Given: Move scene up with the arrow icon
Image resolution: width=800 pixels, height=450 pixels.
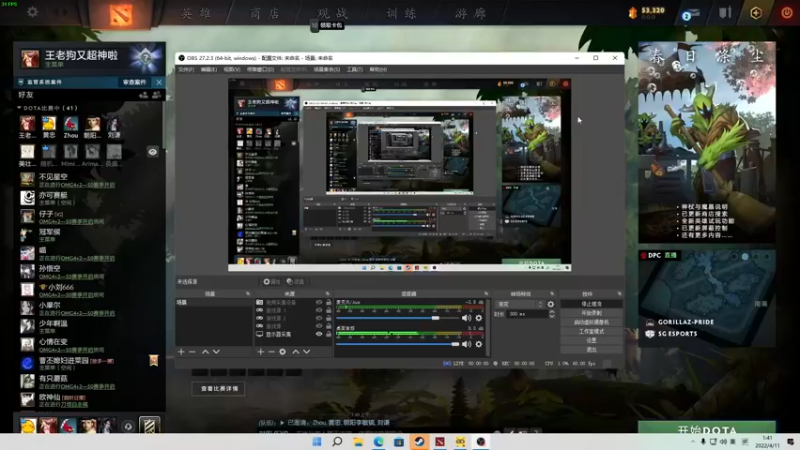Looking at the screenshot, I should 205,352.
